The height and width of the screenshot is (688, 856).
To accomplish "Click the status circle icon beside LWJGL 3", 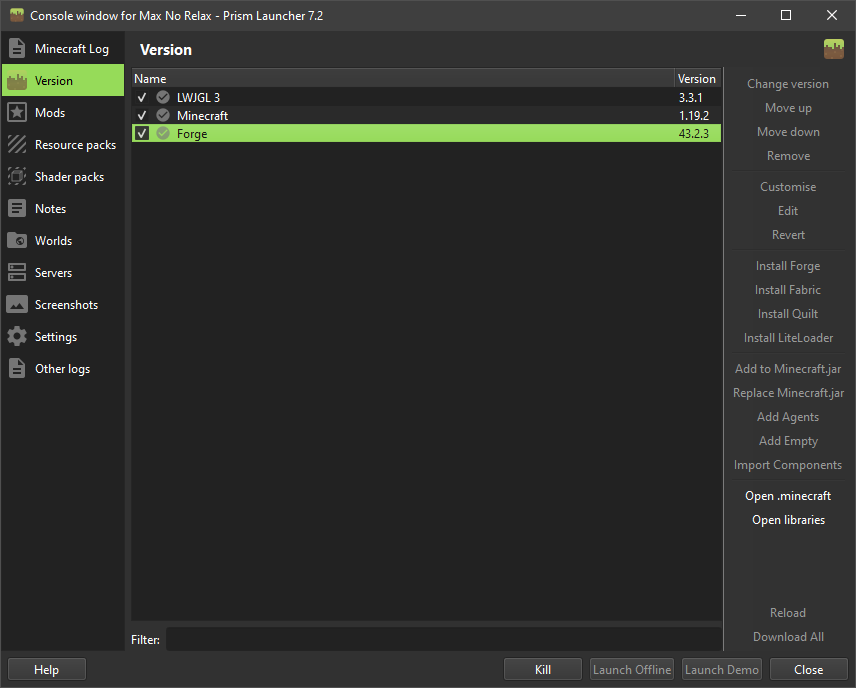I will (163, 97).
